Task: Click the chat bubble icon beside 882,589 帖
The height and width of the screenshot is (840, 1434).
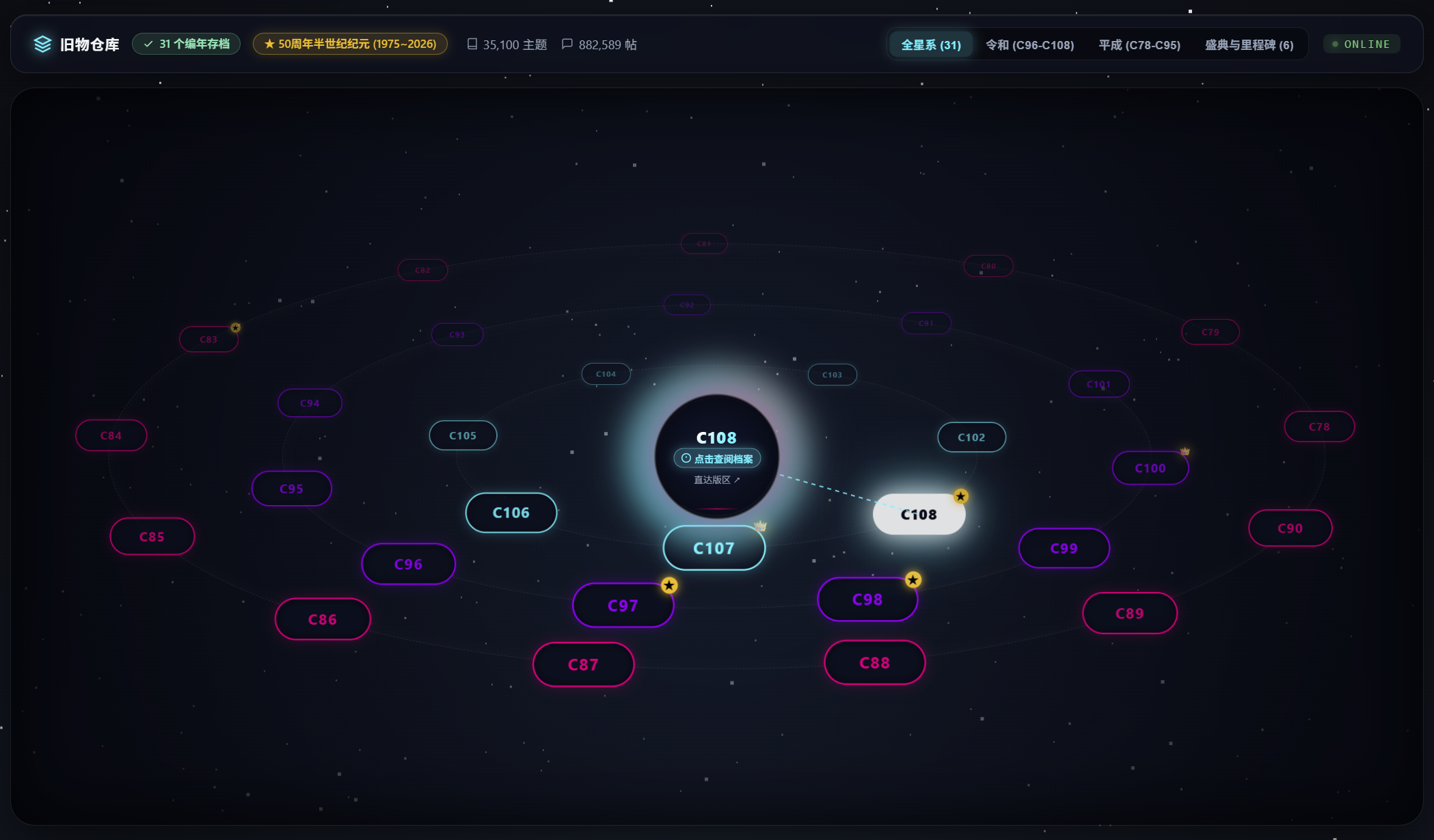Action: (567, 44)
